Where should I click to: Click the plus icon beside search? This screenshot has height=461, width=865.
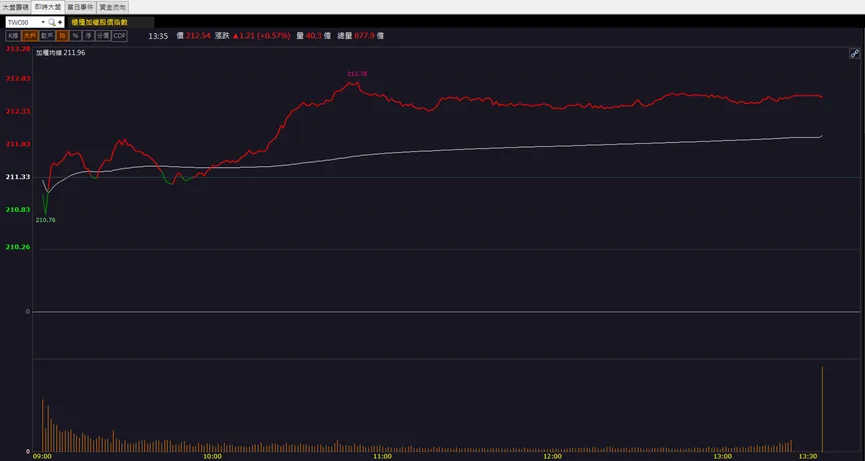(60, 22)
